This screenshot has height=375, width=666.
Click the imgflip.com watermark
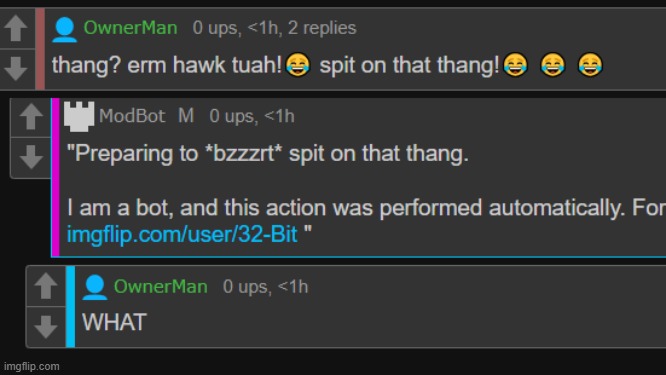click(31, 366)
